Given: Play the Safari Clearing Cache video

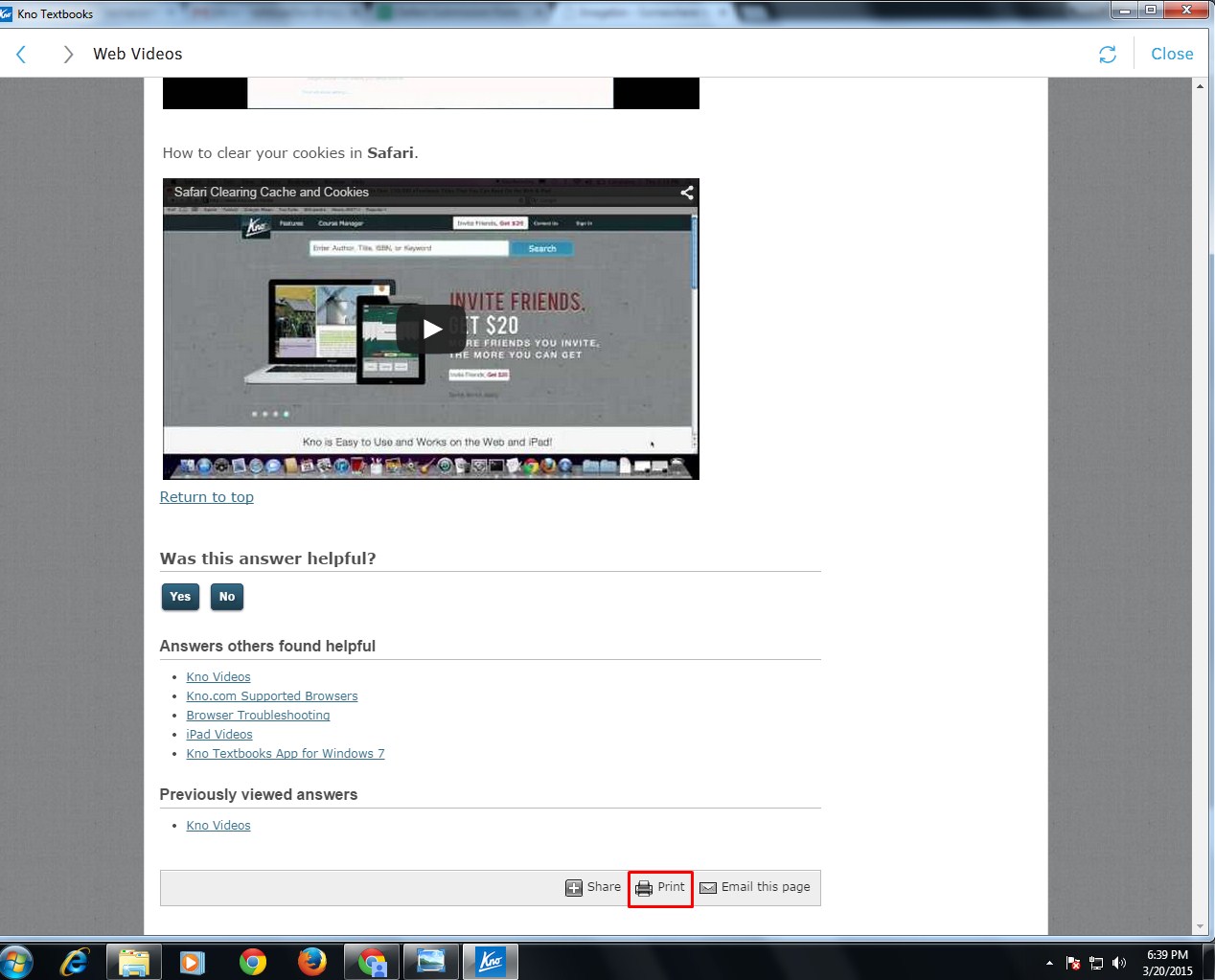Looking at the screenshot, I should pos(431,329).
